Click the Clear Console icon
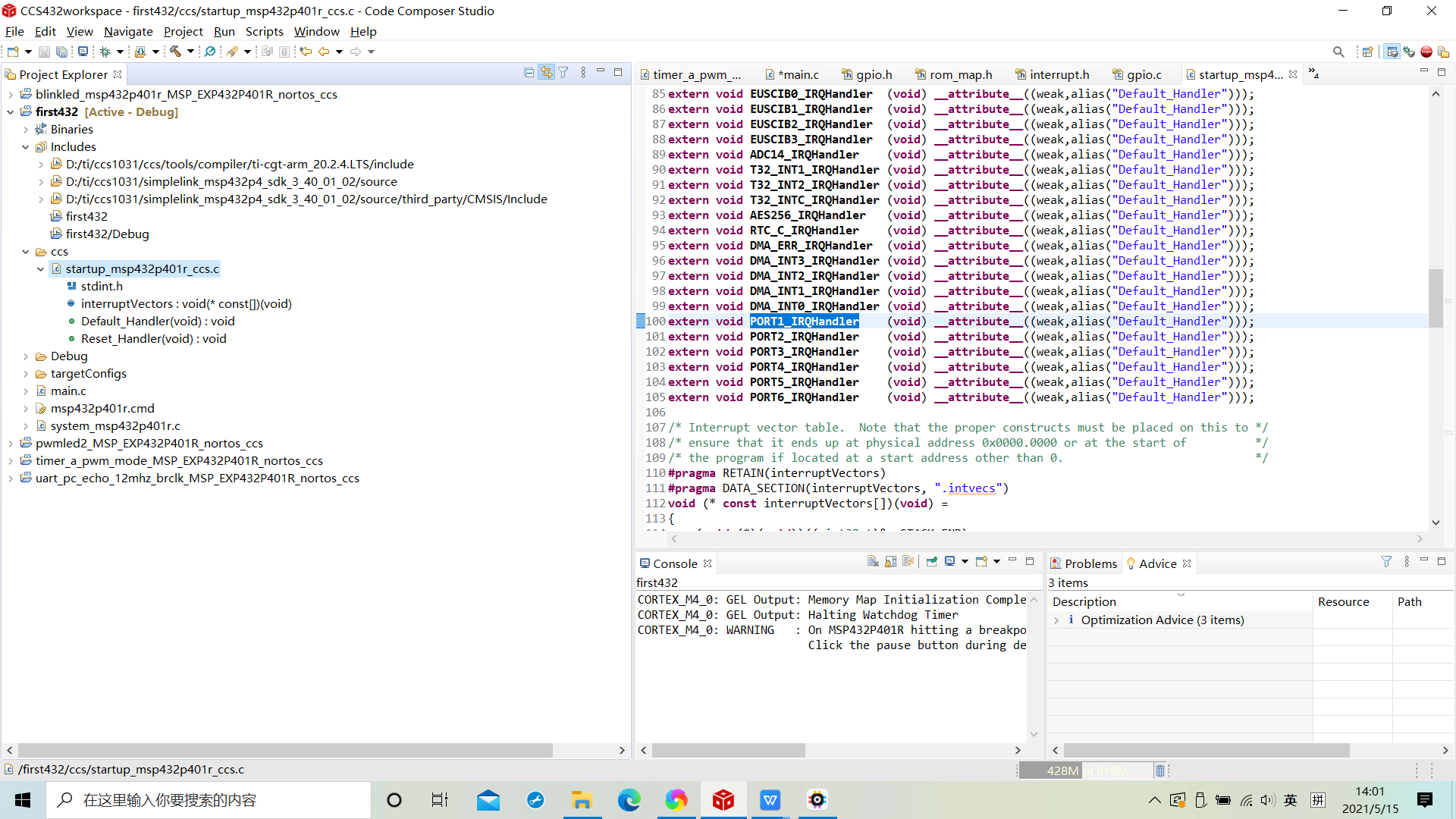The height and width of the screenshot is (819, 1456). tap(873, 562)
